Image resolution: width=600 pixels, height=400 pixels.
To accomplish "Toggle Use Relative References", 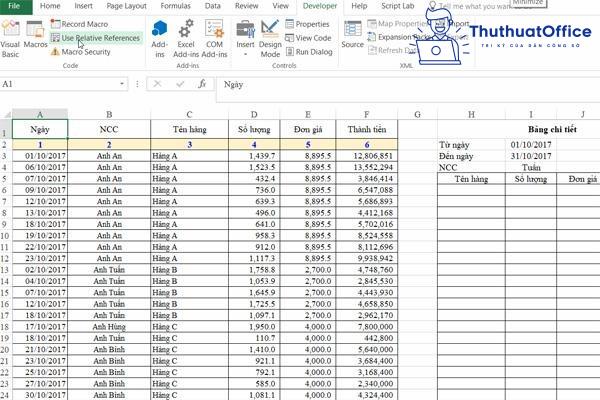I will 95,38.
